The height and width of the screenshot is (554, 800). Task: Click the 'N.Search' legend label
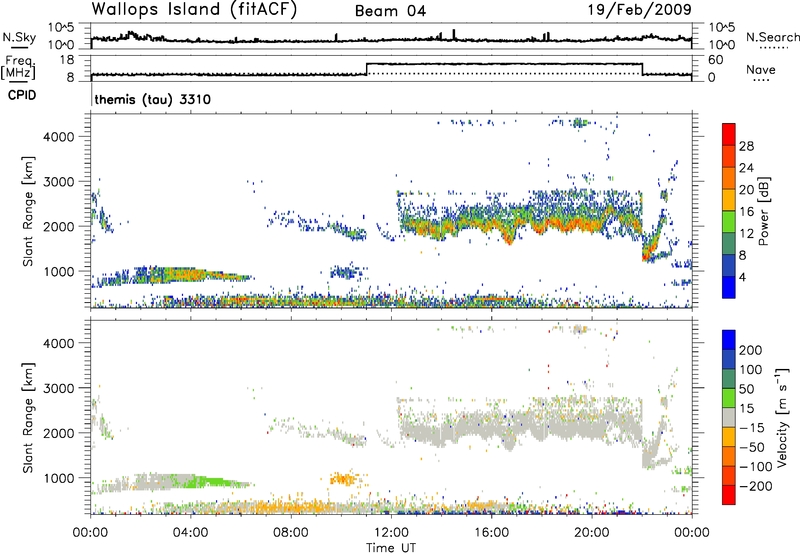click(x=772, y=37)
